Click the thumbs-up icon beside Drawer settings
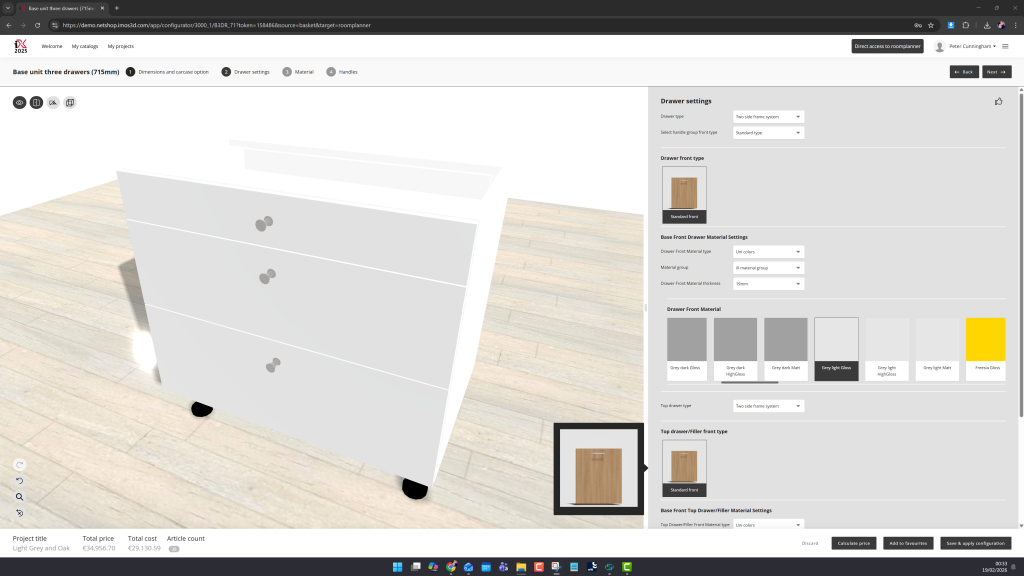This screenshot has width=1024, height=576. pyautogui.click(x=998, y=101)
